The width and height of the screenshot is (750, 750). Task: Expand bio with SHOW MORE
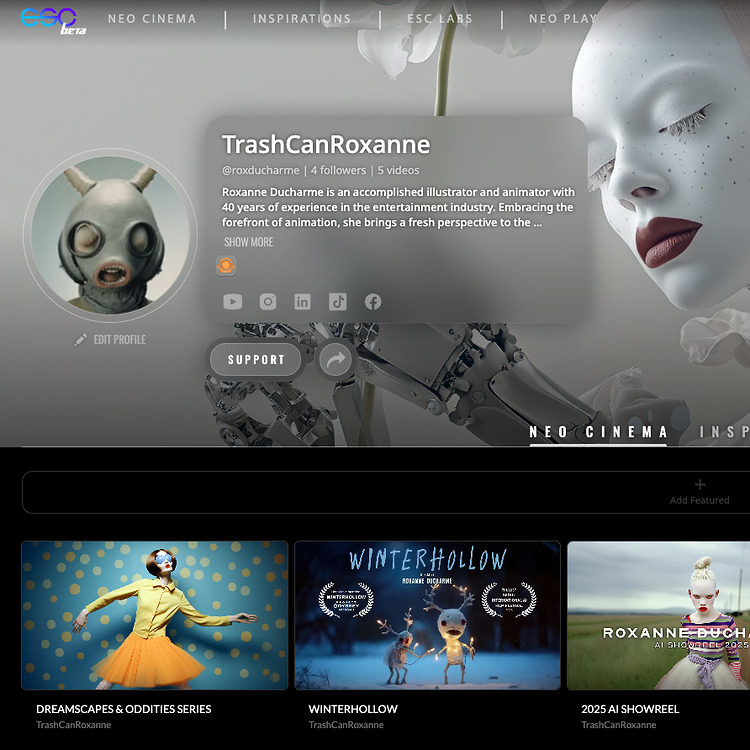(249, 242)
